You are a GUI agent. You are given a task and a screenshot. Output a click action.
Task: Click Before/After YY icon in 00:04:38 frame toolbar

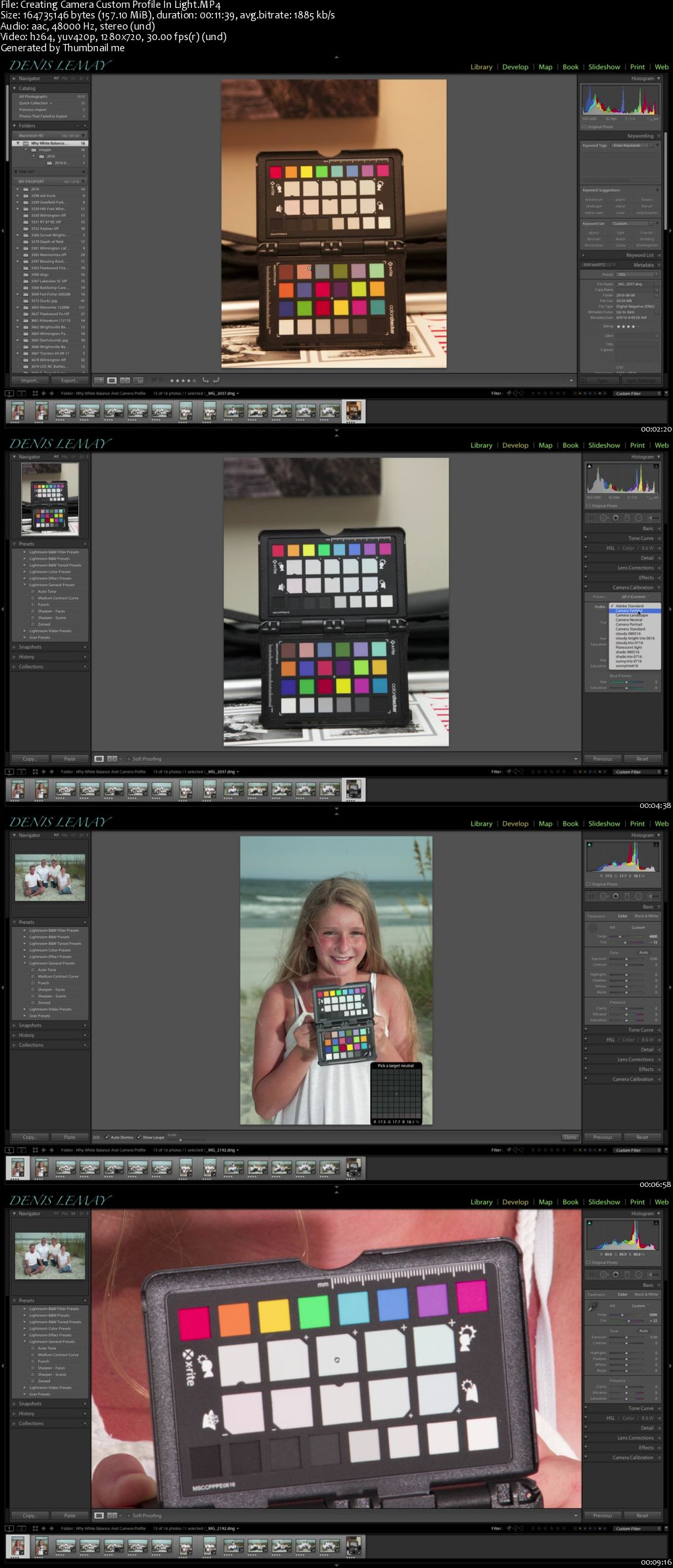coord(112,759)
